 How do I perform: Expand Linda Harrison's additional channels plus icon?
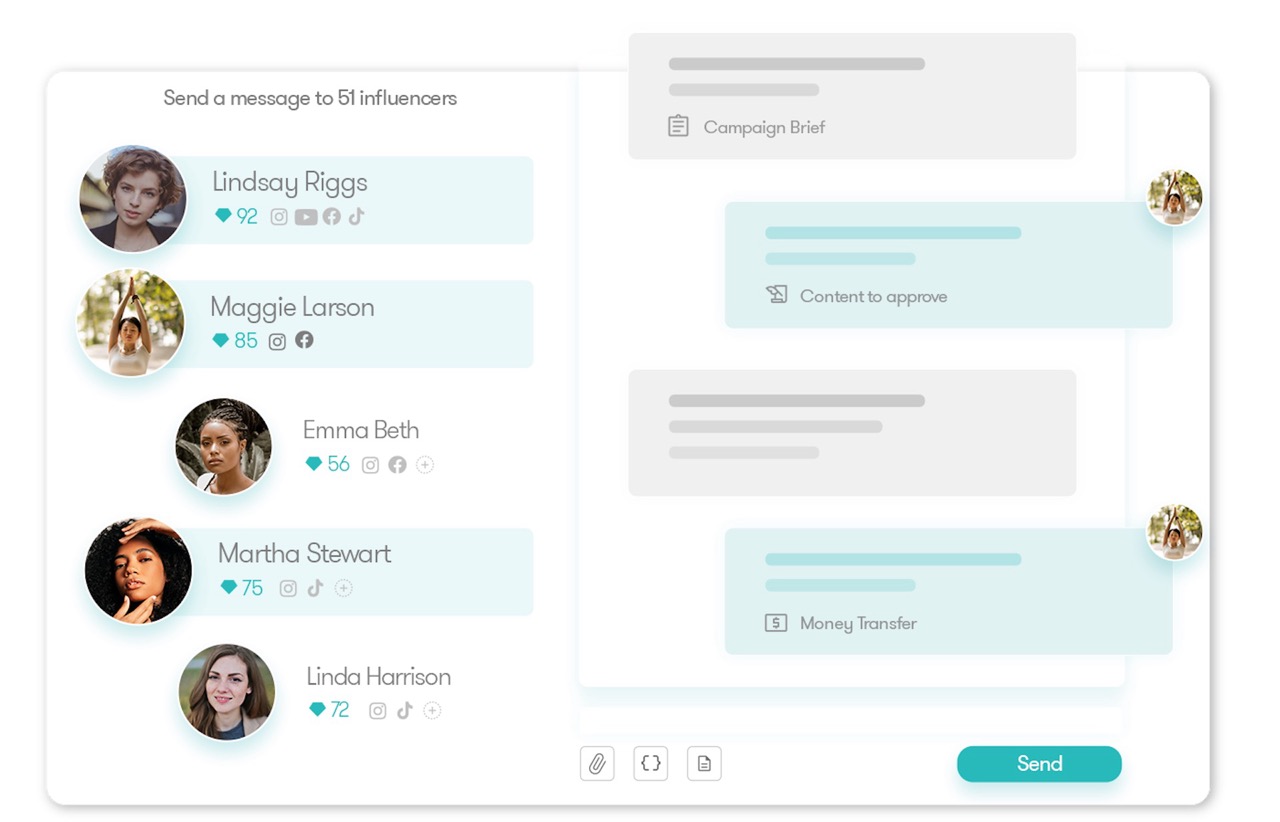click(x=431, y=710)
